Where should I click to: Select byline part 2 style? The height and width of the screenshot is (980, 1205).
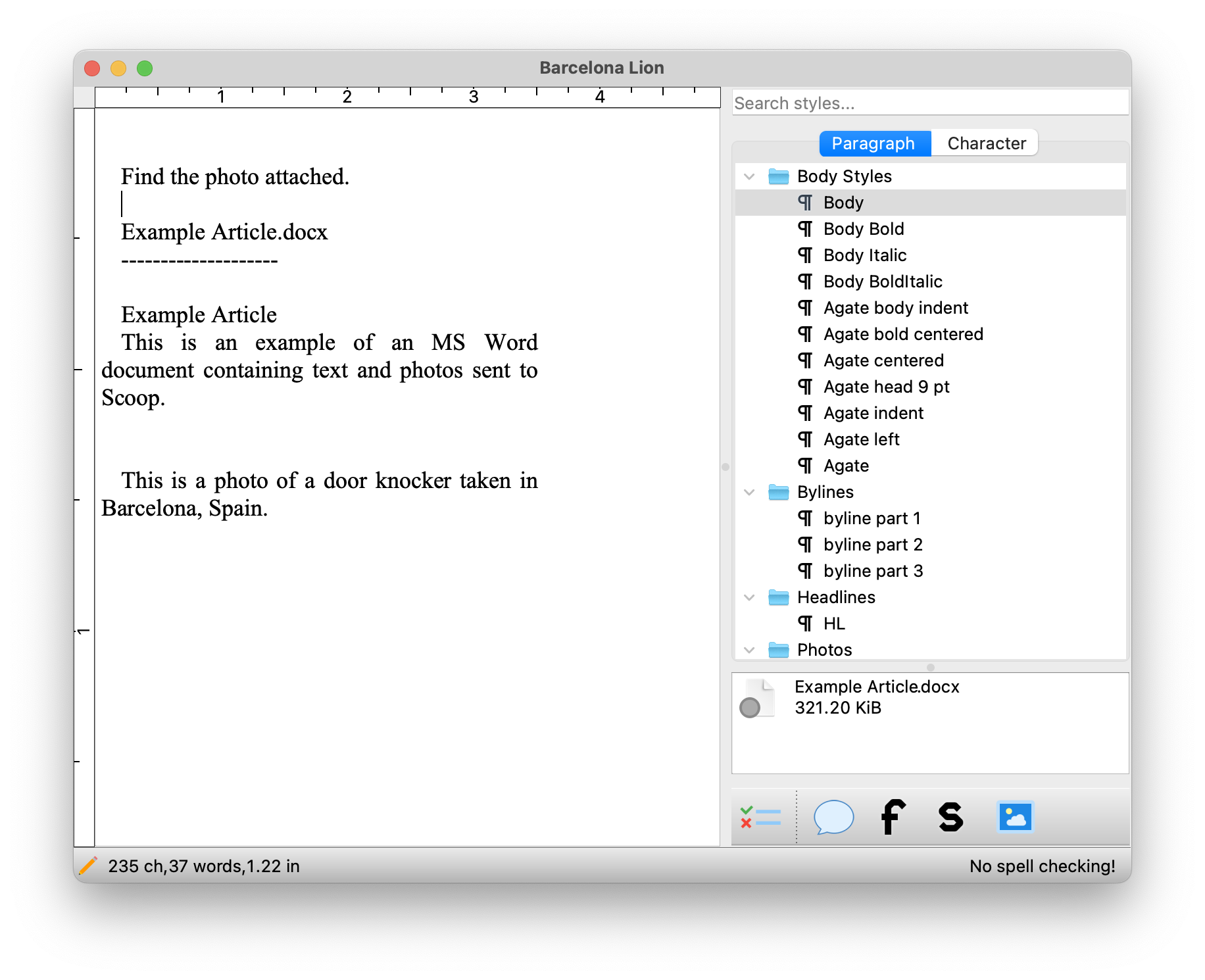[873, 545]
